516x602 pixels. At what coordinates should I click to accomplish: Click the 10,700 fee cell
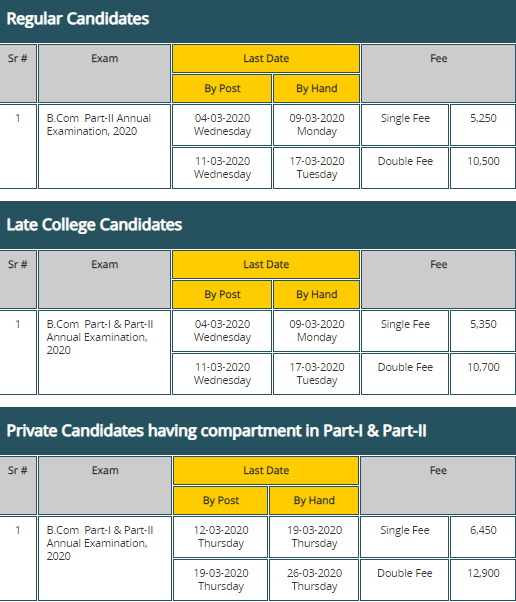pyautogui.click(x=483, y=374)
